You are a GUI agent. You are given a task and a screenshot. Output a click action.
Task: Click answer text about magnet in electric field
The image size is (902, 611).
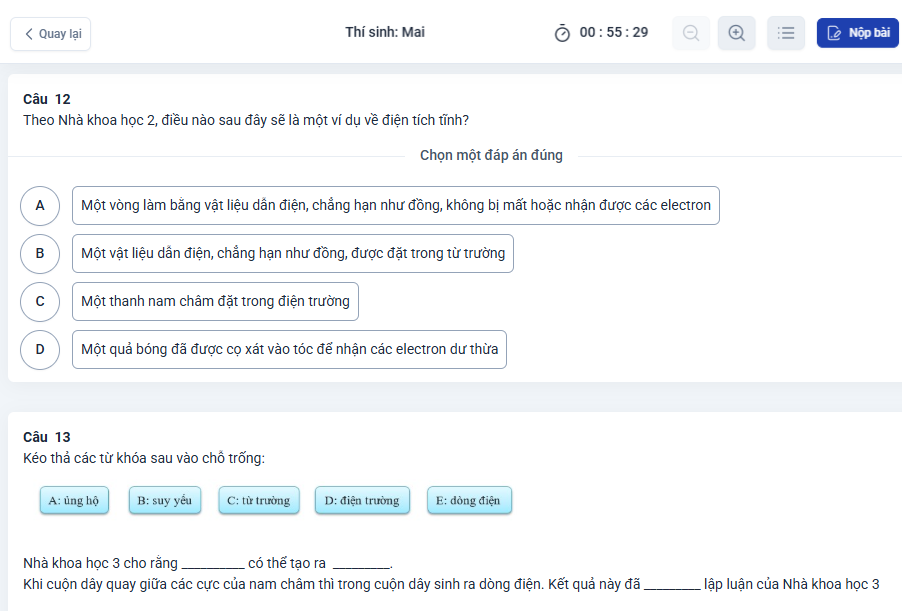coord(215,301)
